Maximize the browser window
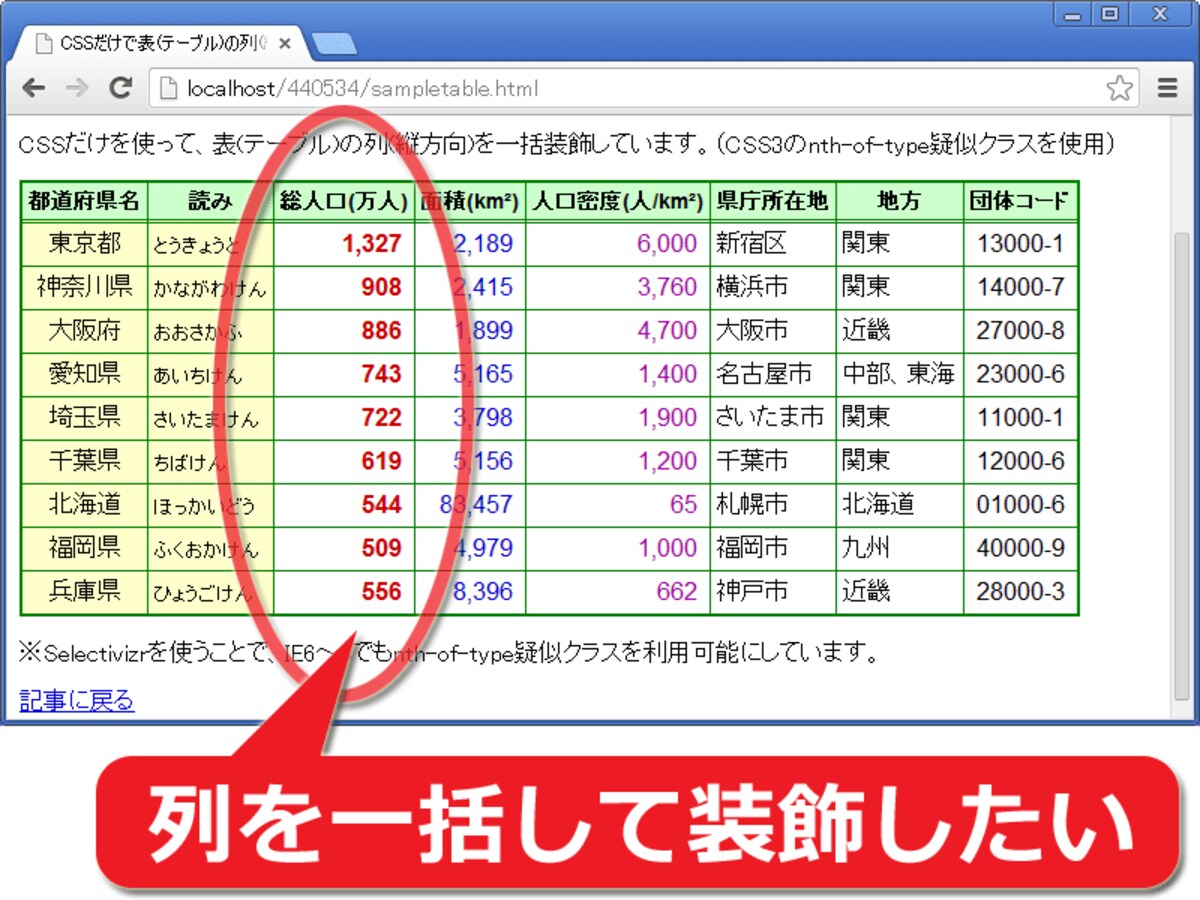The height and width of the screenshot is (900, 1200). (1108, 14)
